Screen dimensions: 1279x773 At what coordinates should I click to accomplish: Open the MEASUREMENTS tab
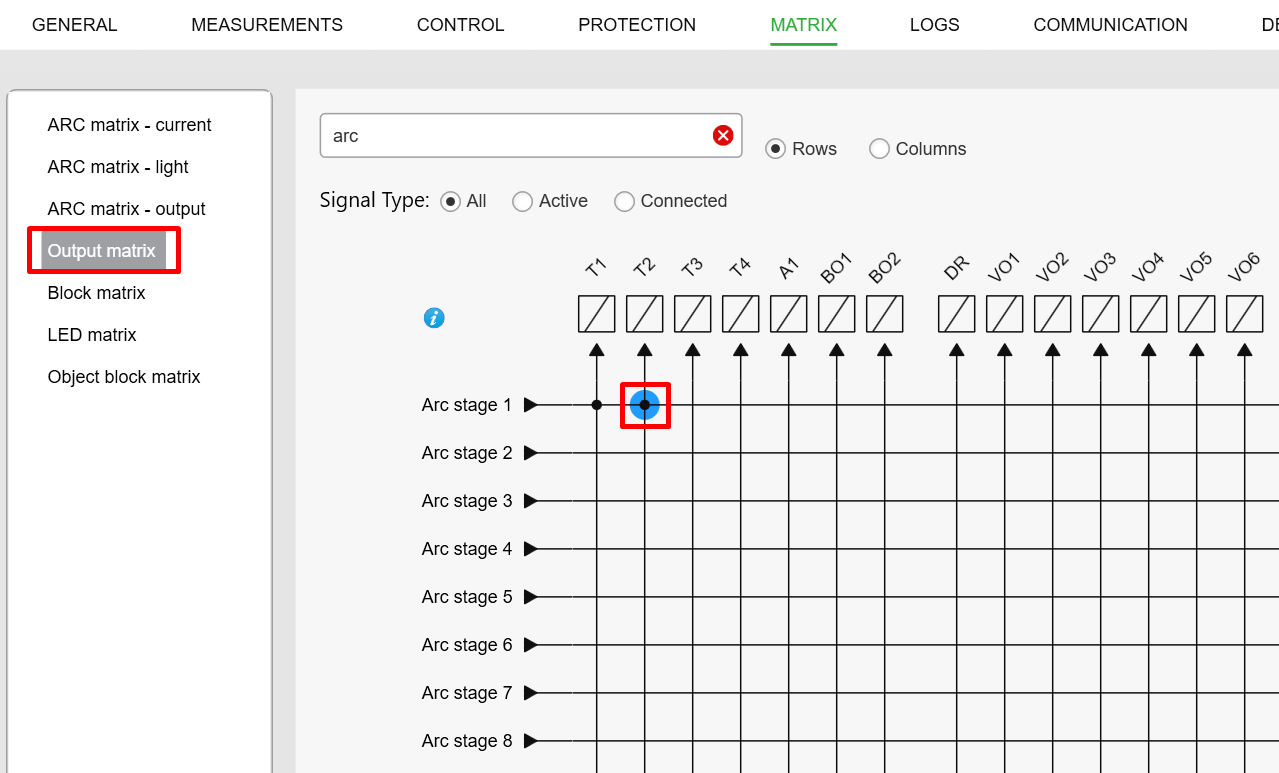pos(267,25)
